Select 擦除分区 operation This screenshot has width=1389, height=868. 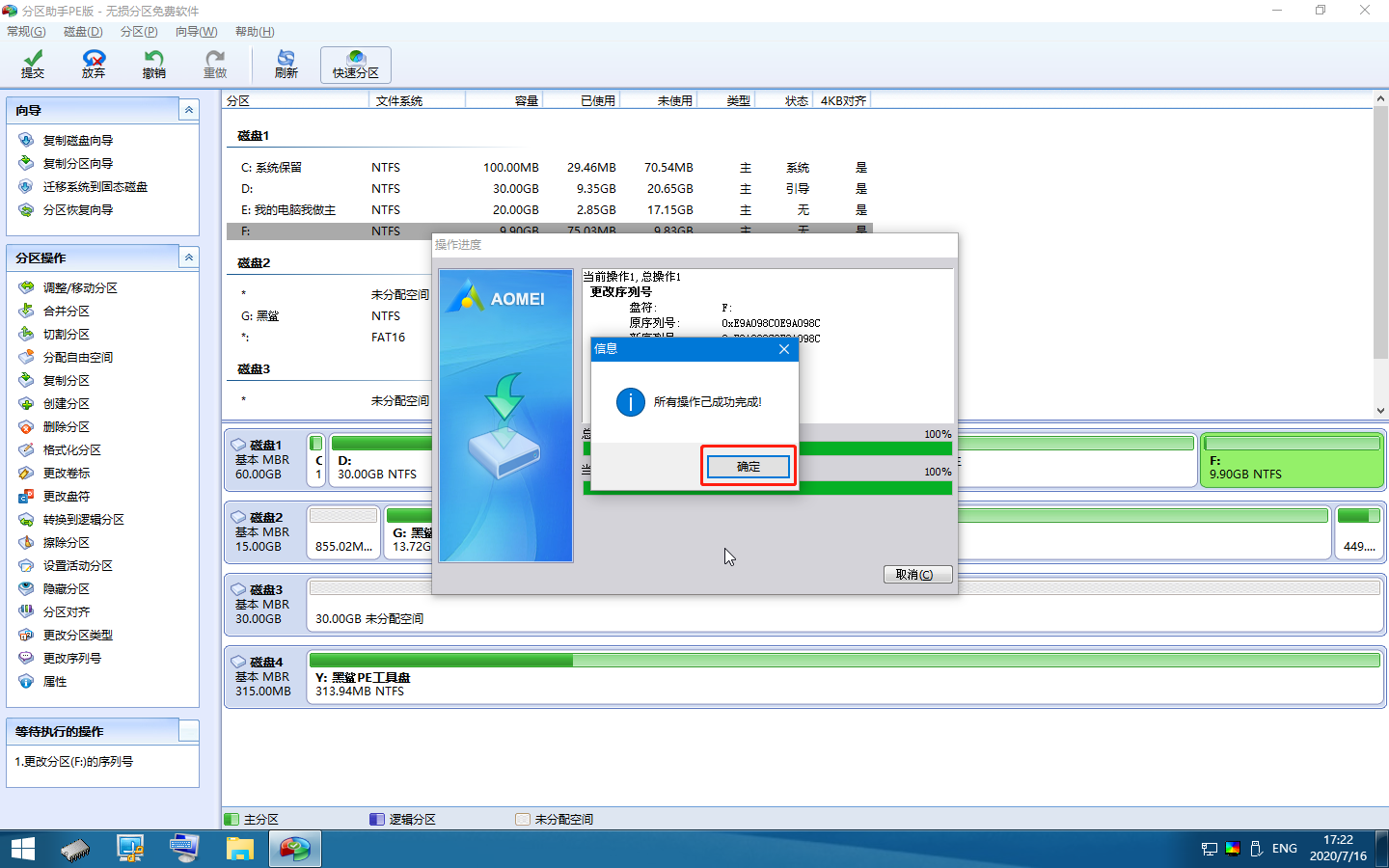66,542
